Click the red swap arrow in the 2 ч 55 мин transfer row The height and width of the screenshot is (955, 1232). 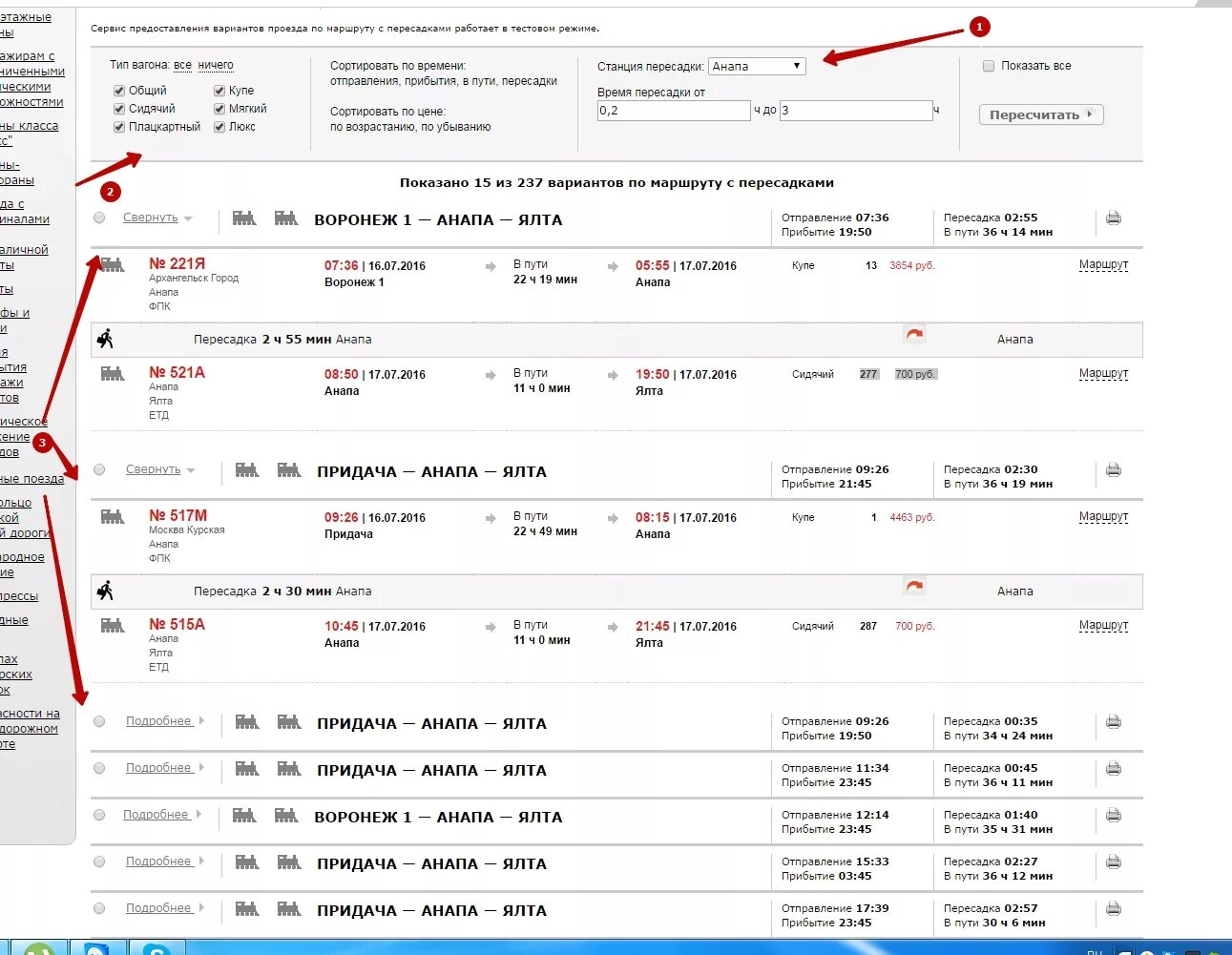914,335
